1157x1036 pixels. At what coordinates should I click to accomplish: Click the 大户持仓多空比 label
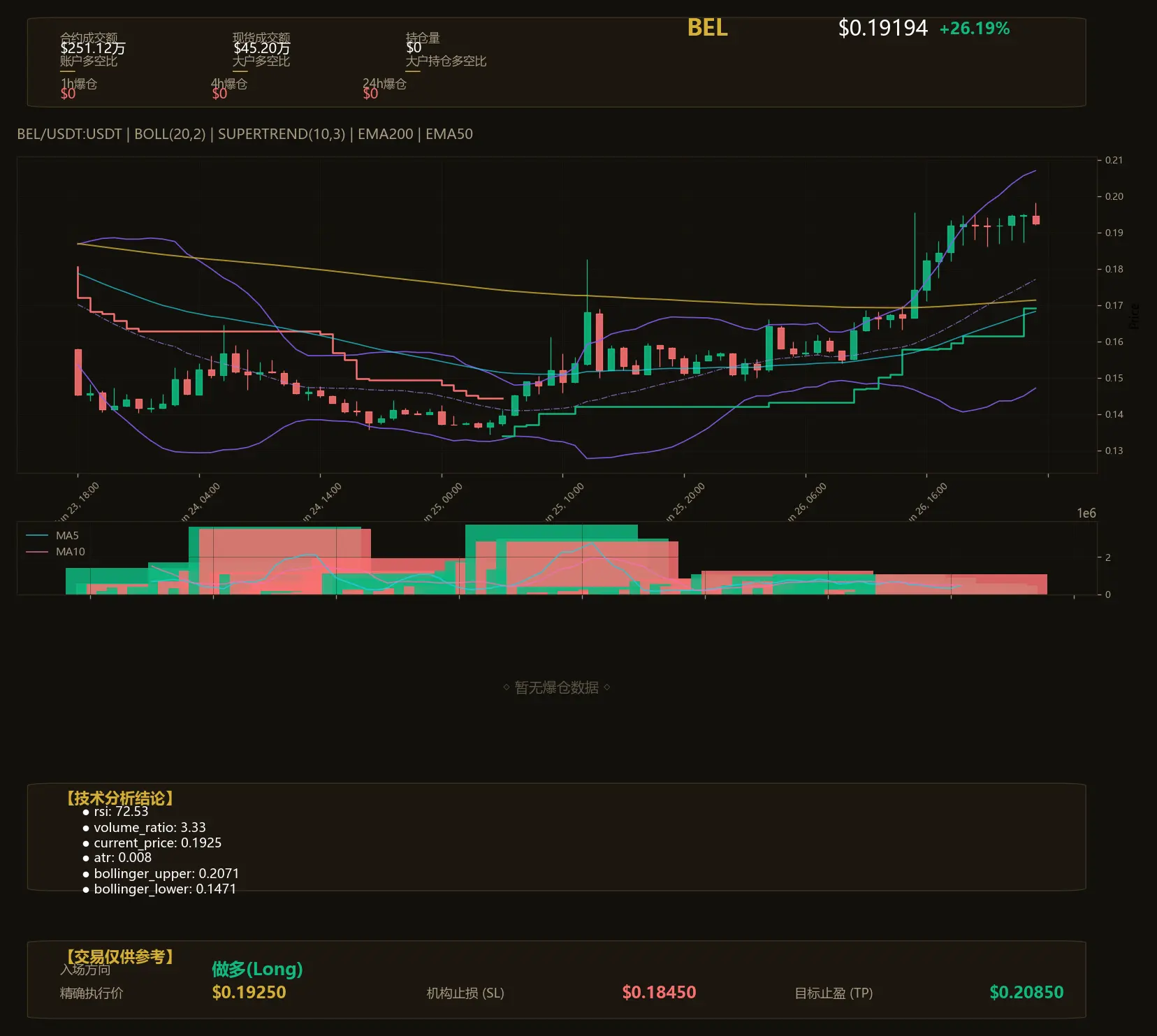[446, 61]
